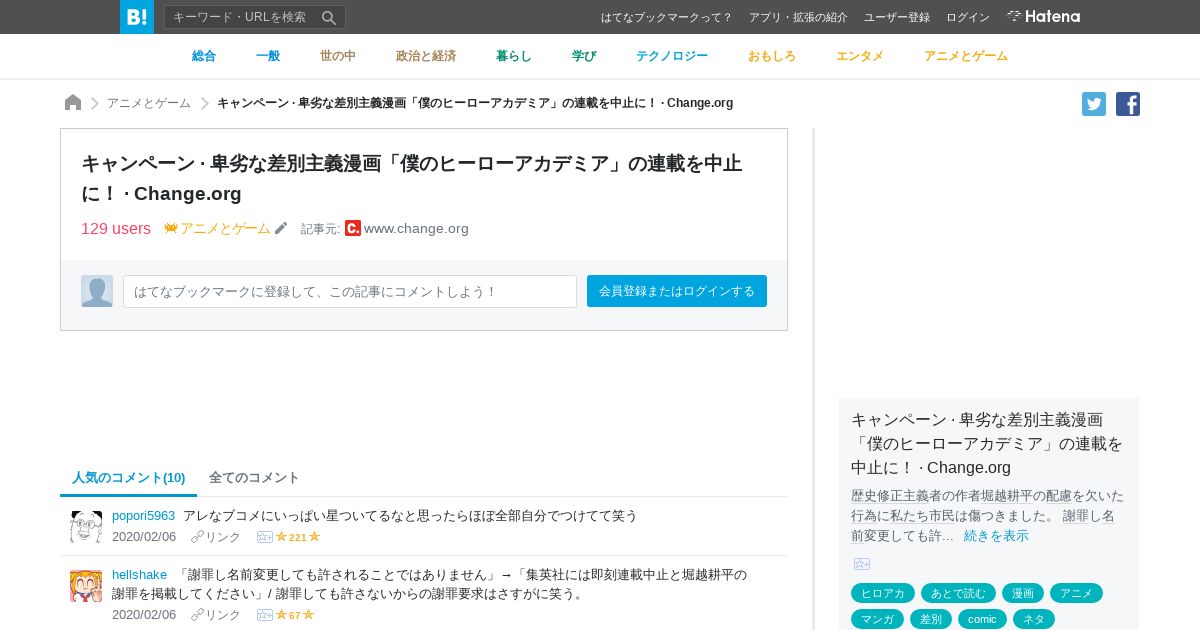
Task: Click the default user avatar
Action: 97,291
